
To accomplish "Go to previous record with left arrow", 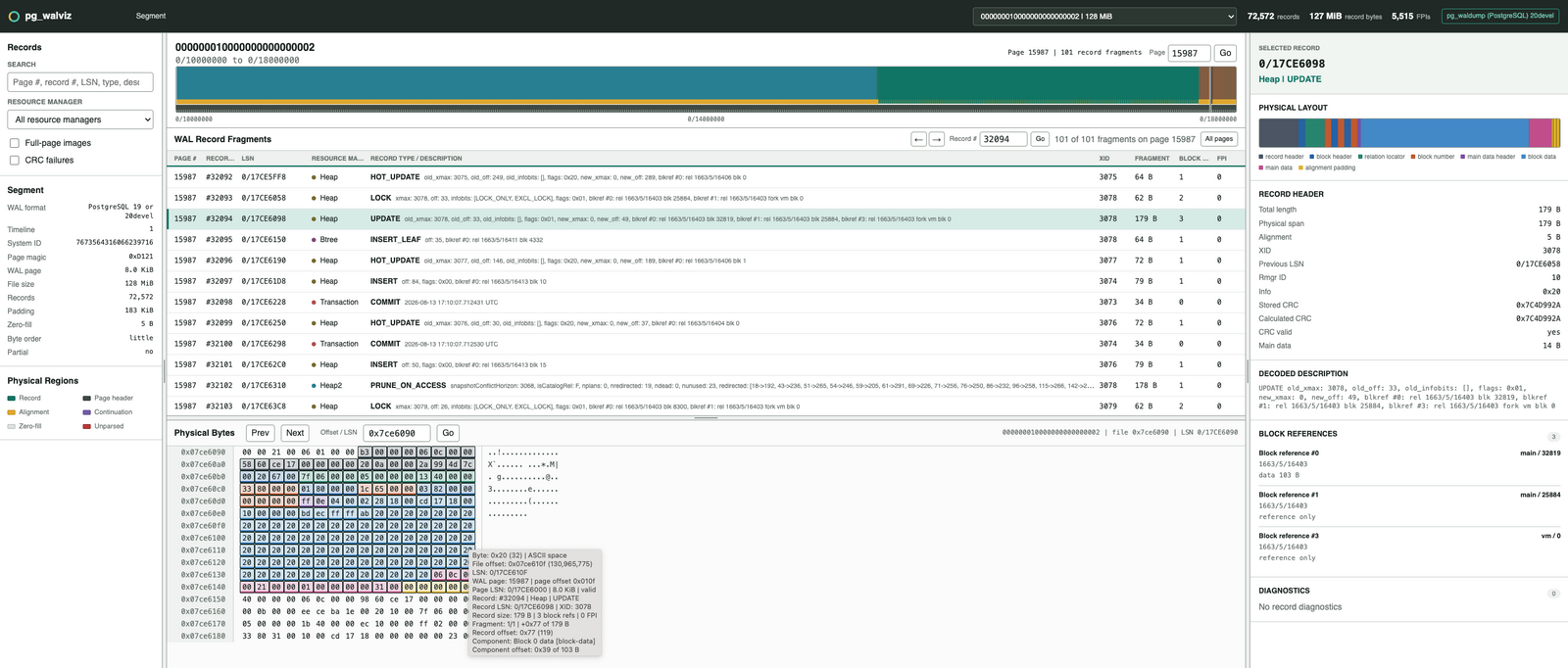I will tap(918, 139).
